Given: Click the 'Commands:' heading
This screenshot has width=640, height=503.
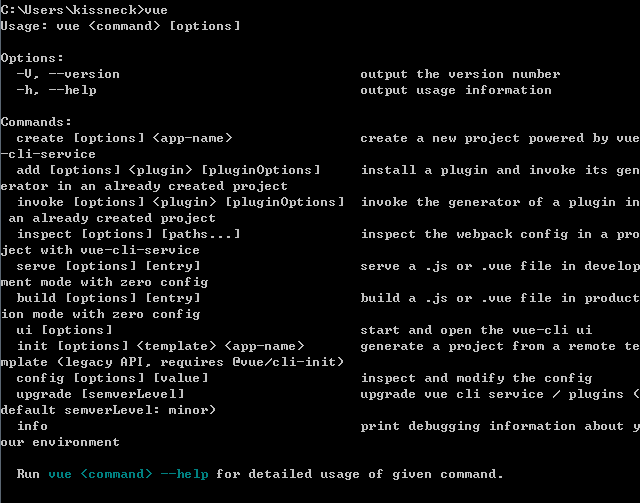Looking at the screenshot, I should (36, 122).
